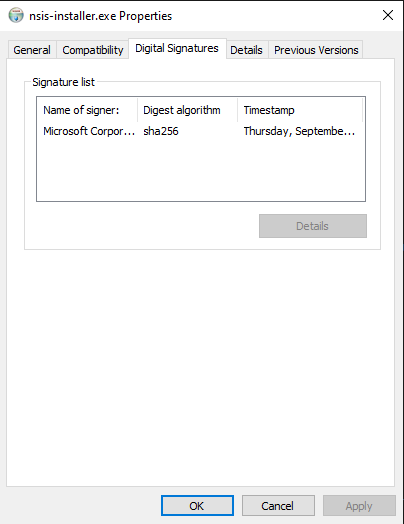
Task: Click the Signature list group label
Action: (x=63, y=82)
